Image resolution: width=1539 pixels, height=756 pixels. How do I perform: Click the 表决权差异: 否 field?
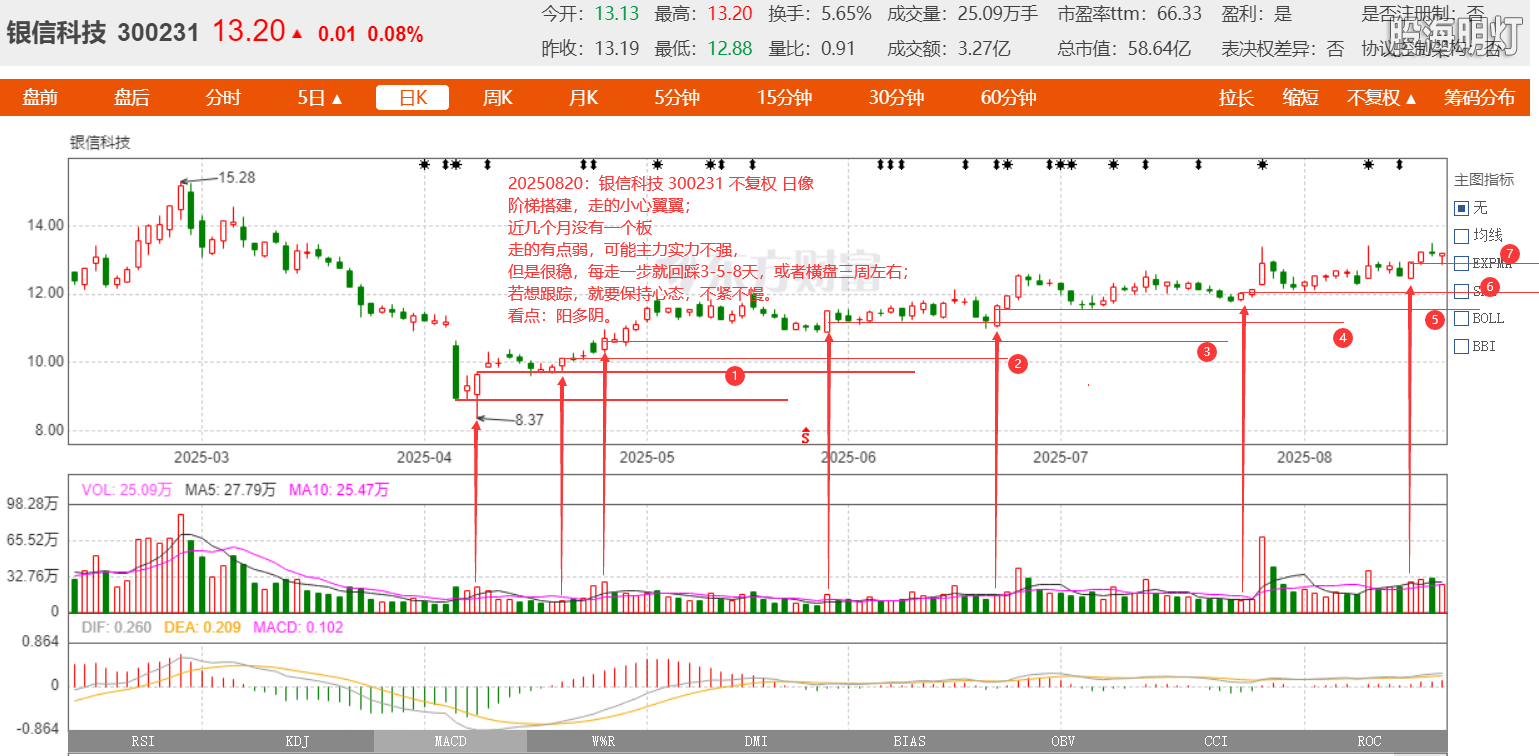click(1283, 48)
